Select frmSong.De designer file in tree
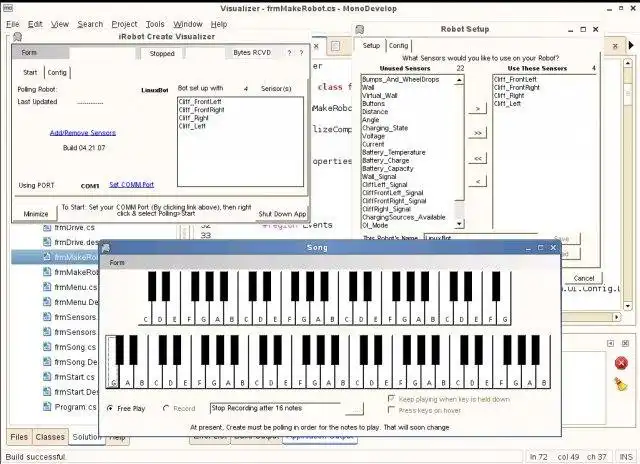640x464 pixels. [x=76, y=362]
